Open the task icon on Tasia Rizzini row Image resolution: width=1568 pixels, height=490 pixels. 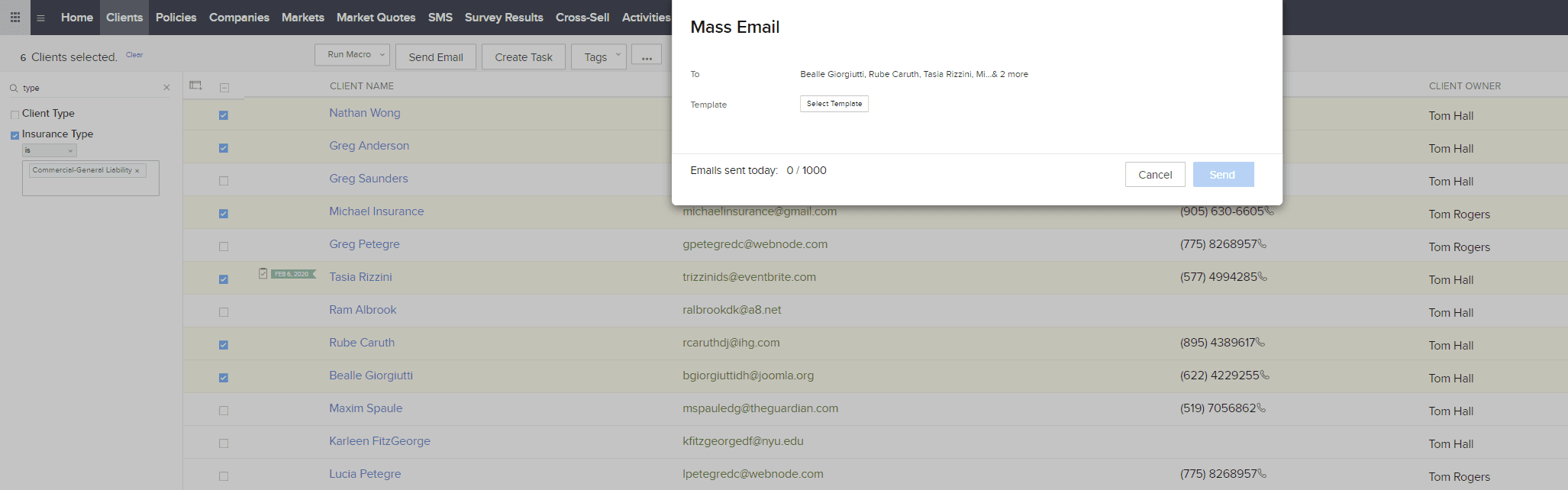[x=263, y=273]
